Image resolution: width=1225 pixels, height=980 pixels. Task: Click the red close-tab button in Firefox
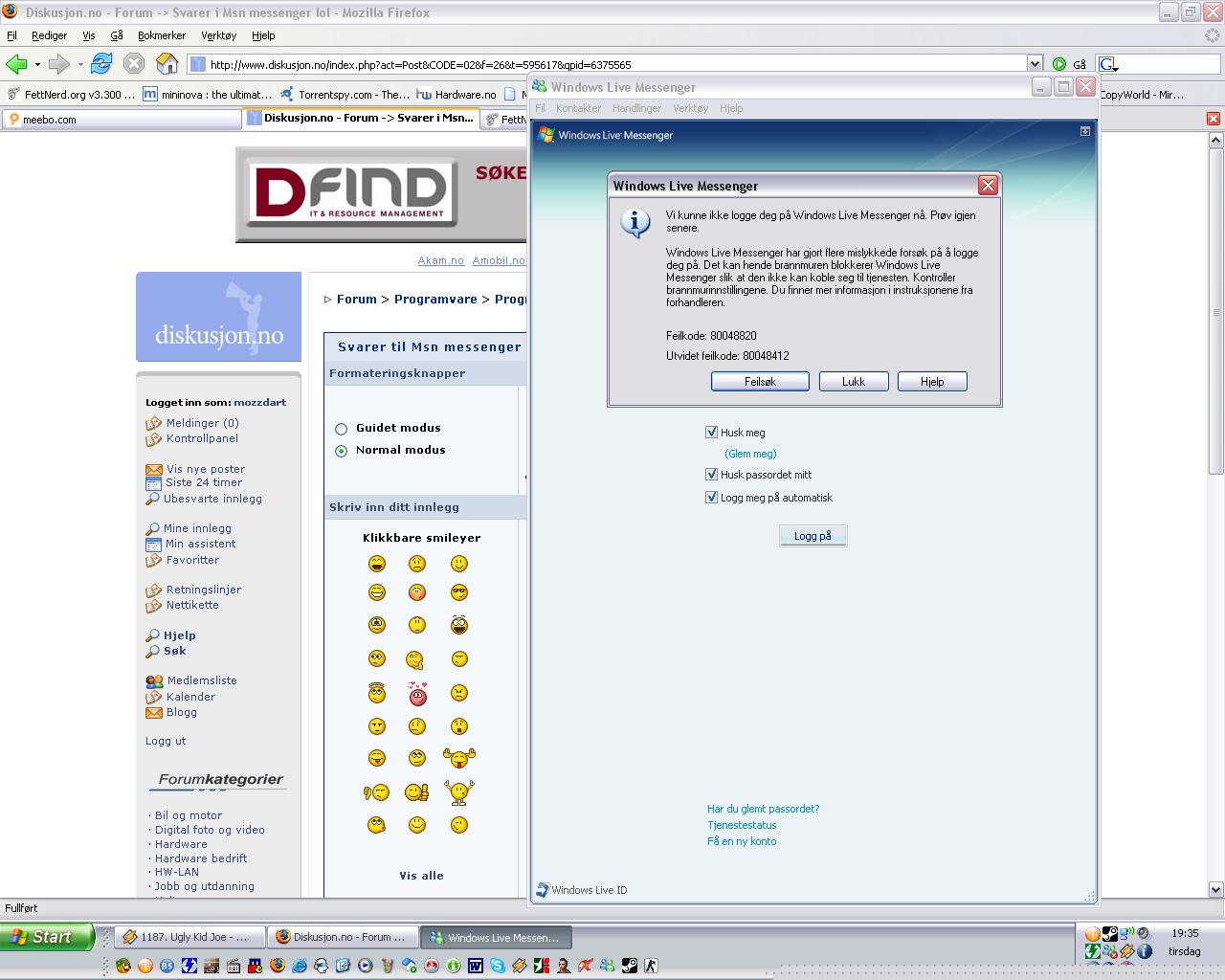pos(1213,119)
